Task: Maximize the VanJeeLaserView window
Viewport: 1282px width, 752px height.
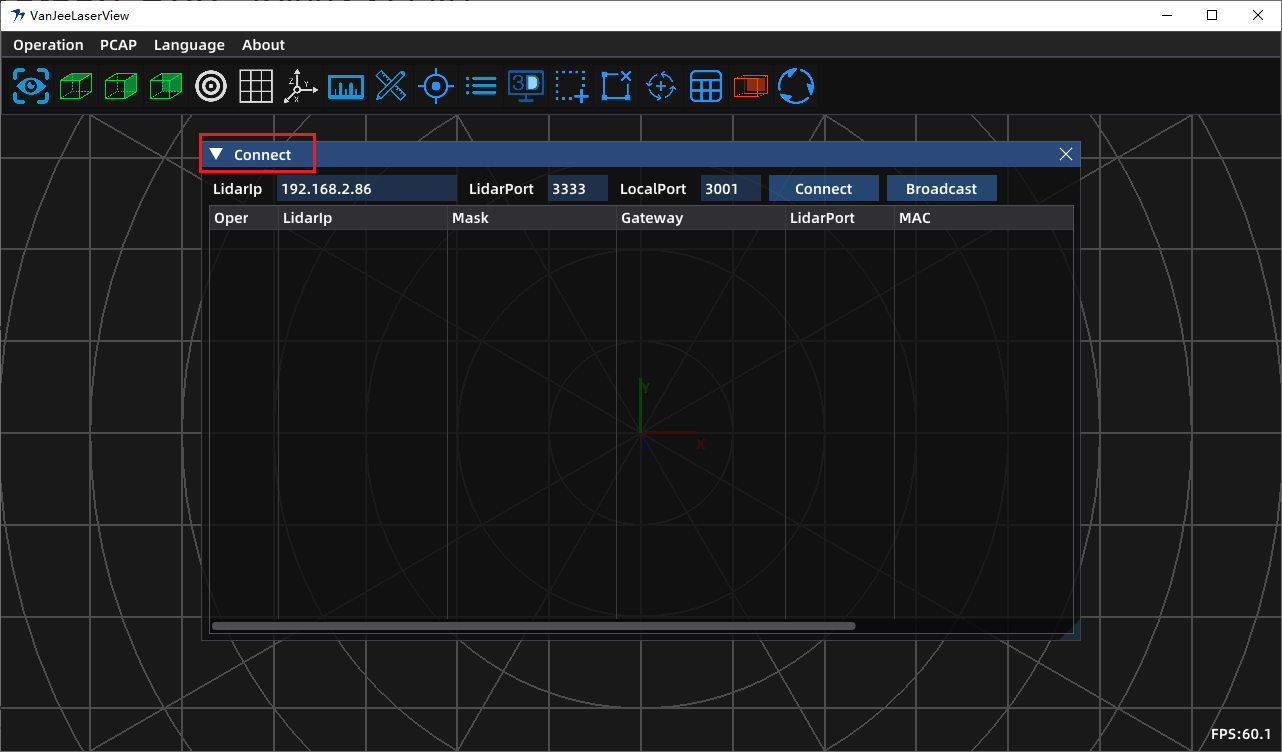Action: (1212, 15)
